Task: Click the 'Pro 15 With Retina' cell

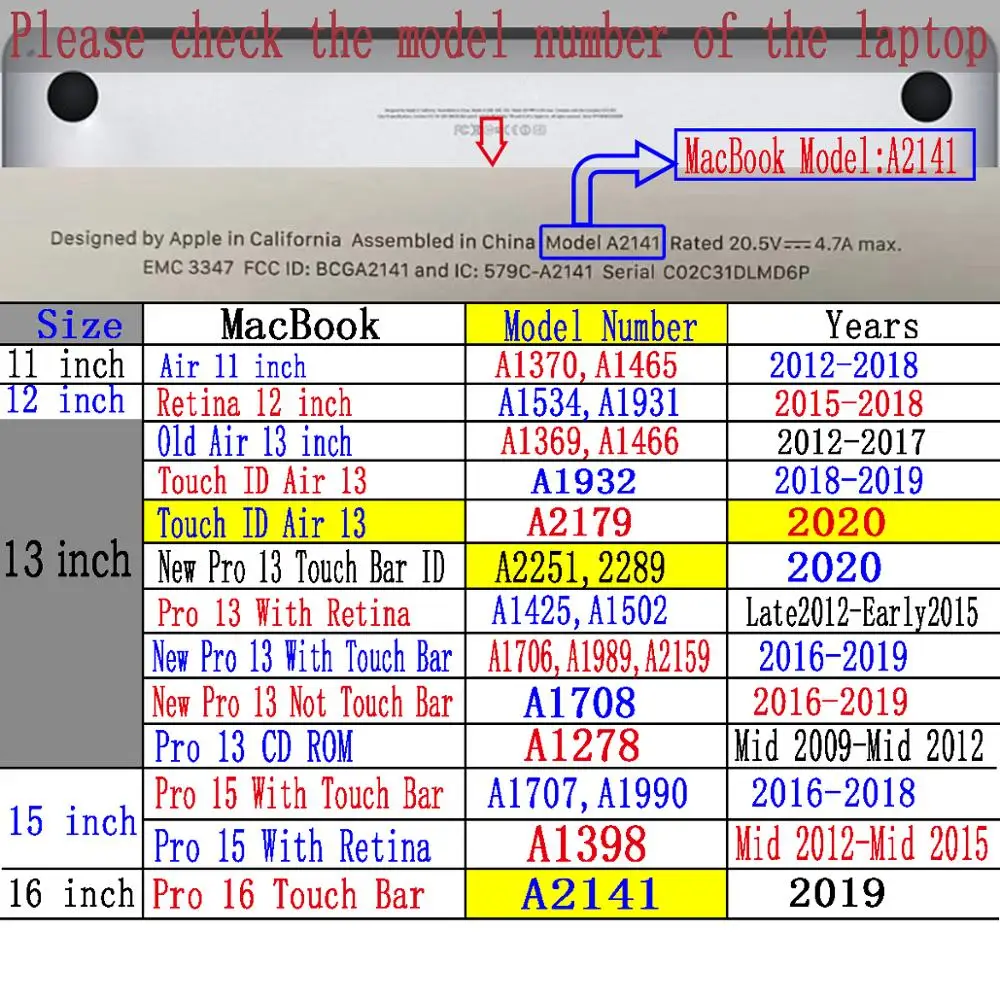Action: pos(304,844)
